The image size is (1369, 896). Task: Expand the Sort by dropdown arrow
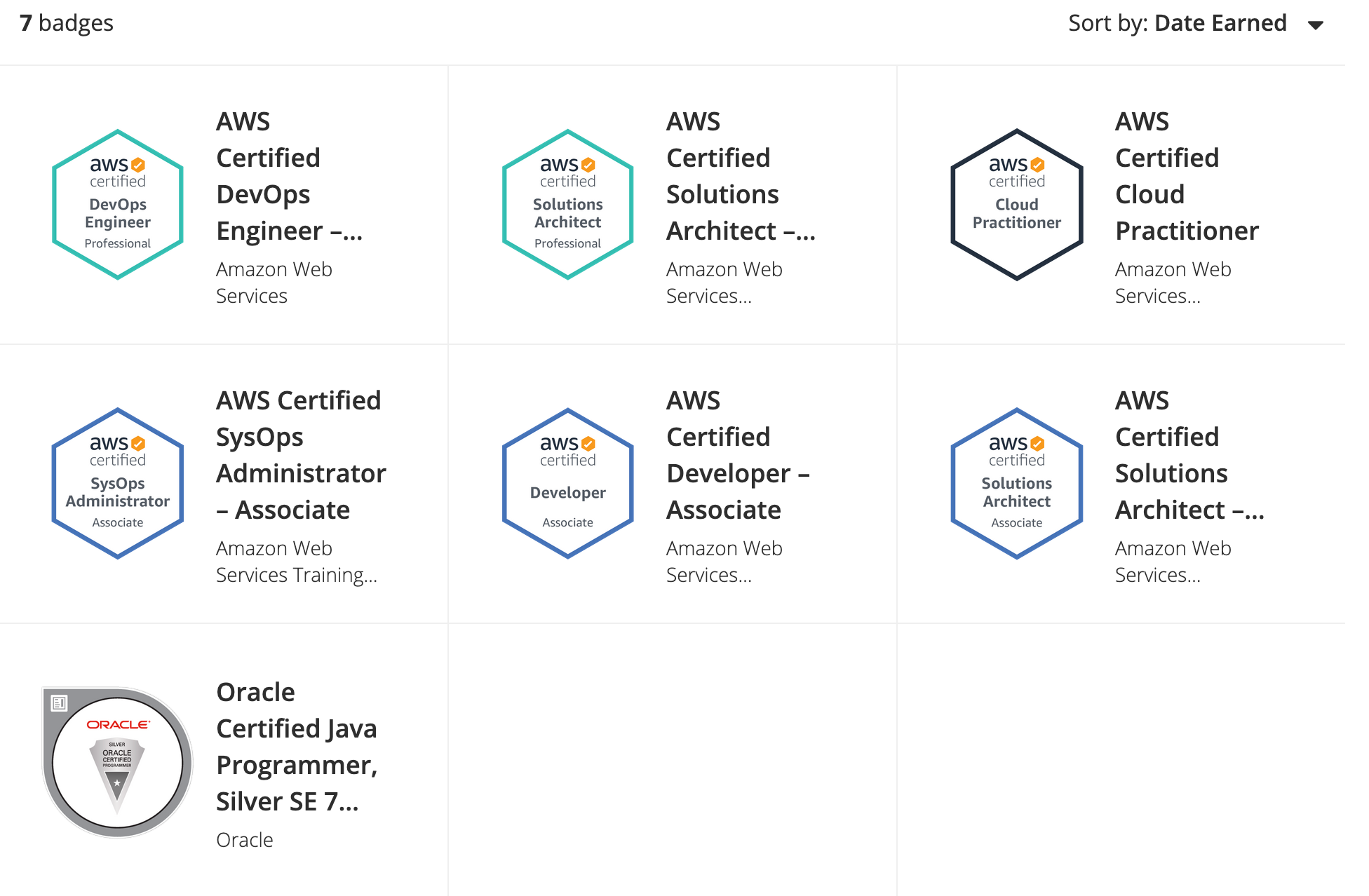tap(1316, 25)
